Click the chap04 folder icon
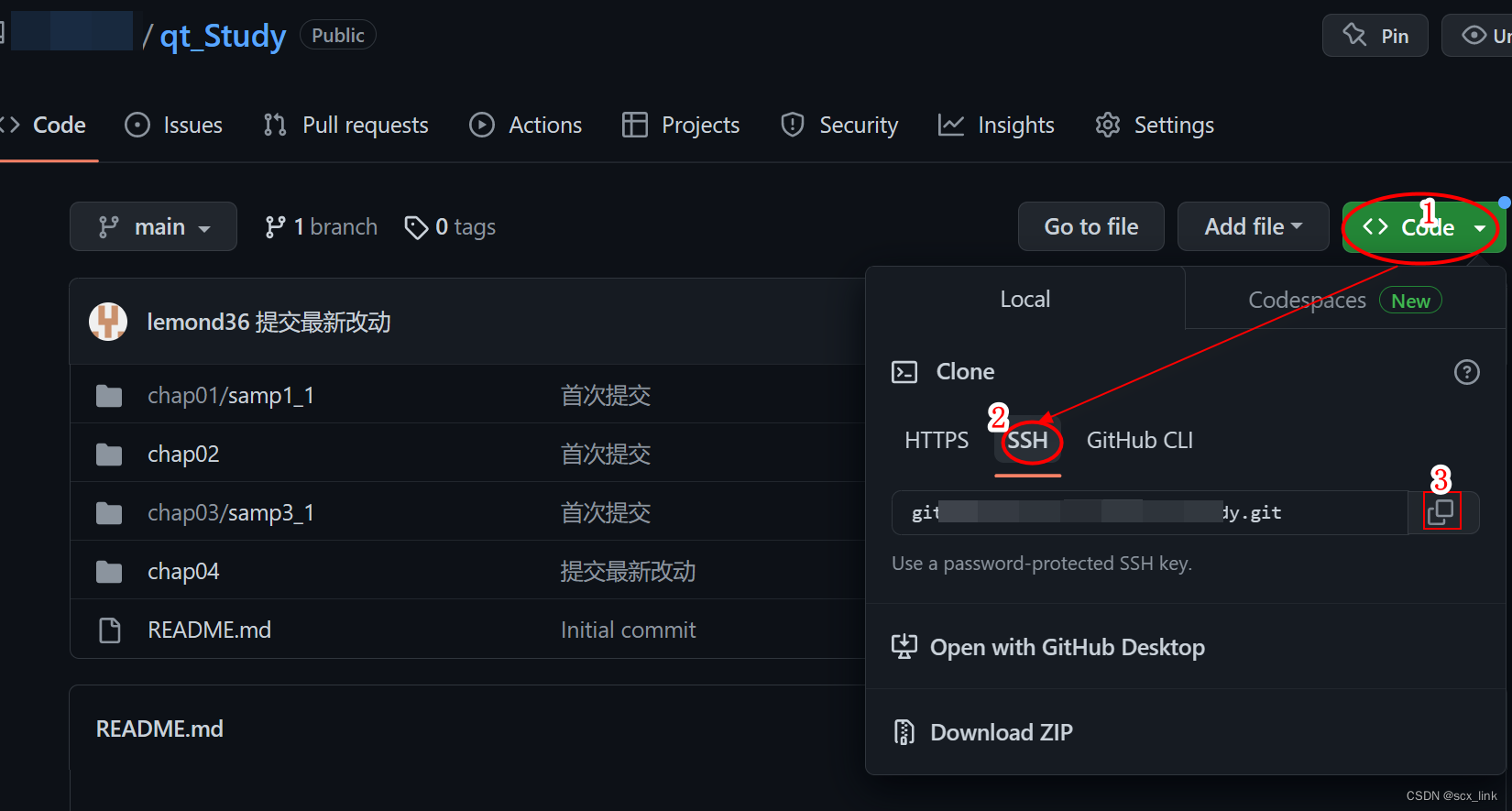The width and height of the screenshot is (1512, 811). [109, 572]
